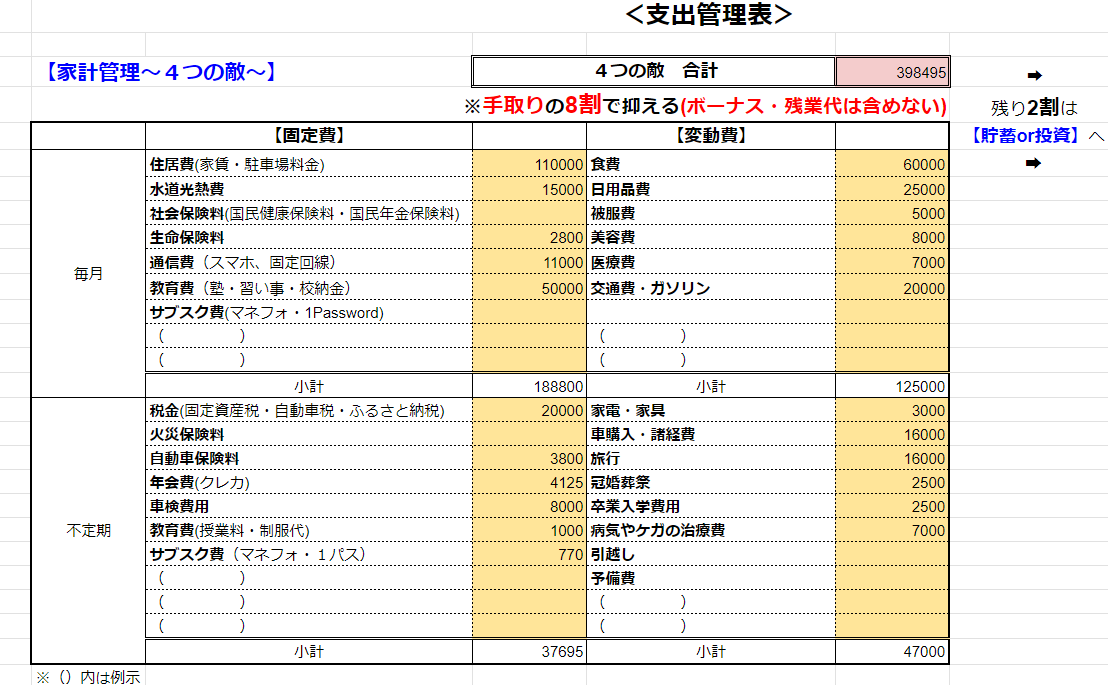1108x685 pixels.
Task: Select the pink 398495 total cell
Action: coord(892,73)
